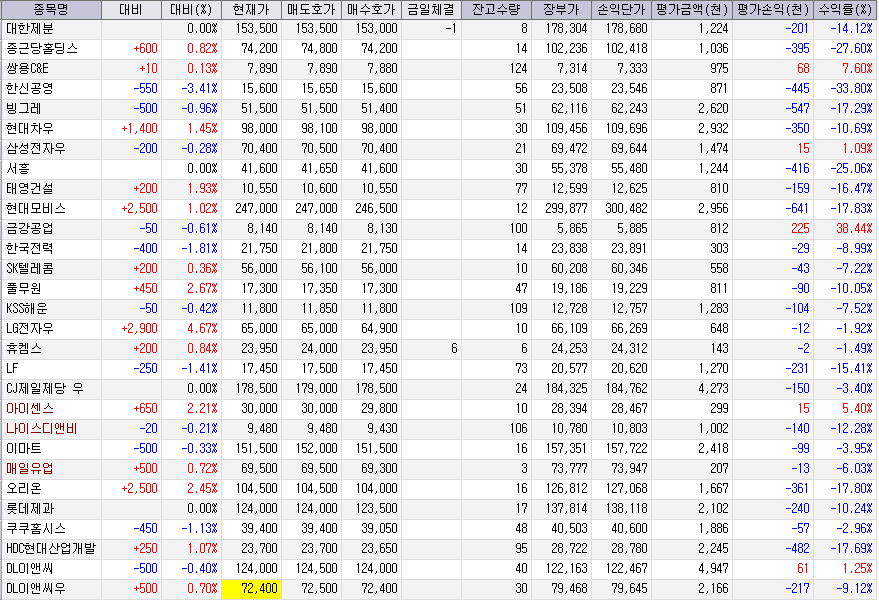Click 이마트 bid price 151,500
The height and width of the screenshot is (601, 879).
click(x=376, y=449)
